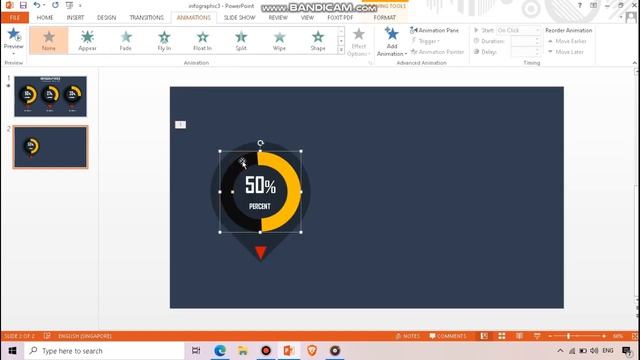Open the Windows Start menu

tap(12, 351)
